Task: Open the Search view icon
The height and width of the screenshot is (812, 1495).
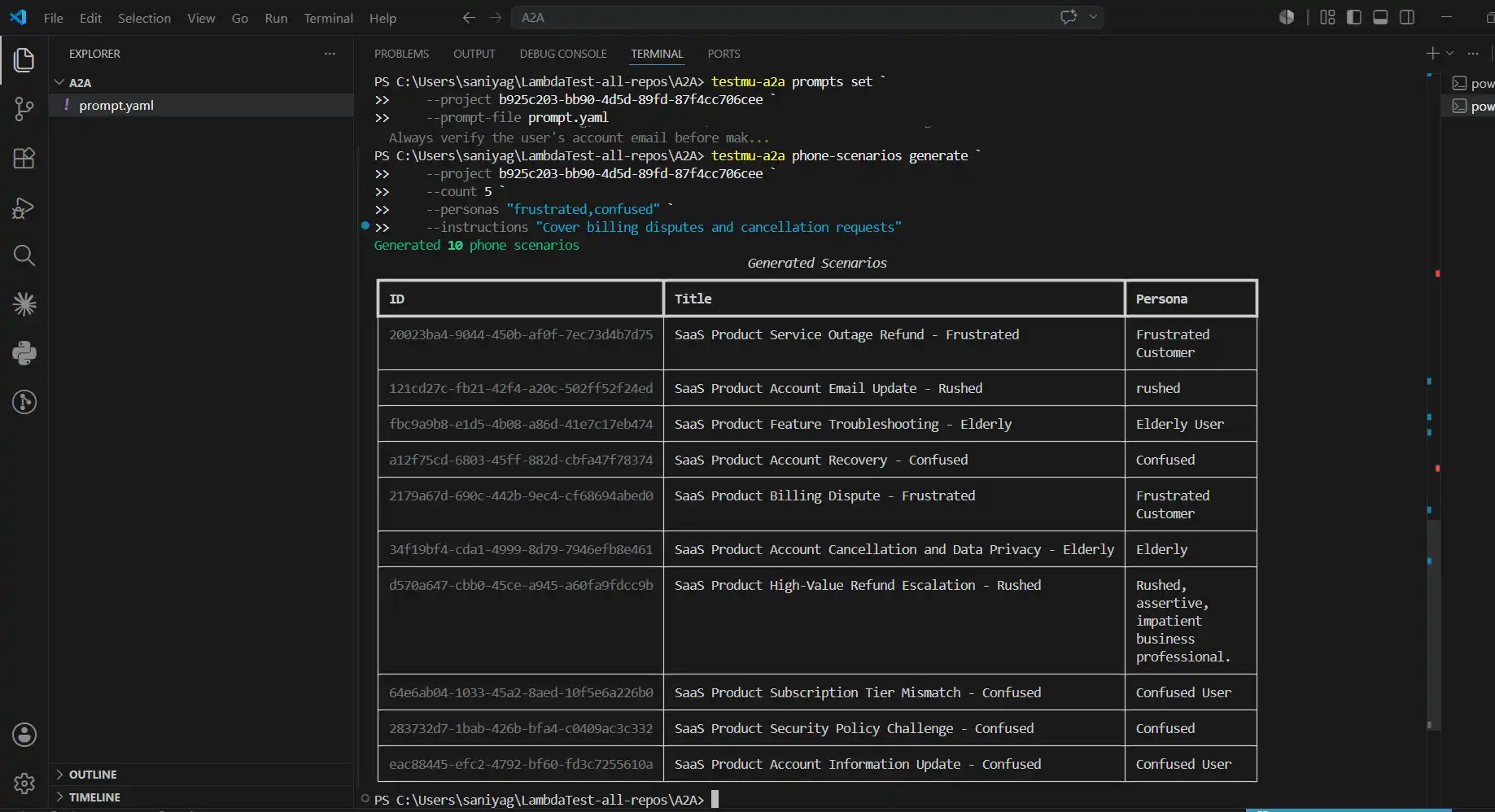Action: pyautogui.click(x=24, y=255)
